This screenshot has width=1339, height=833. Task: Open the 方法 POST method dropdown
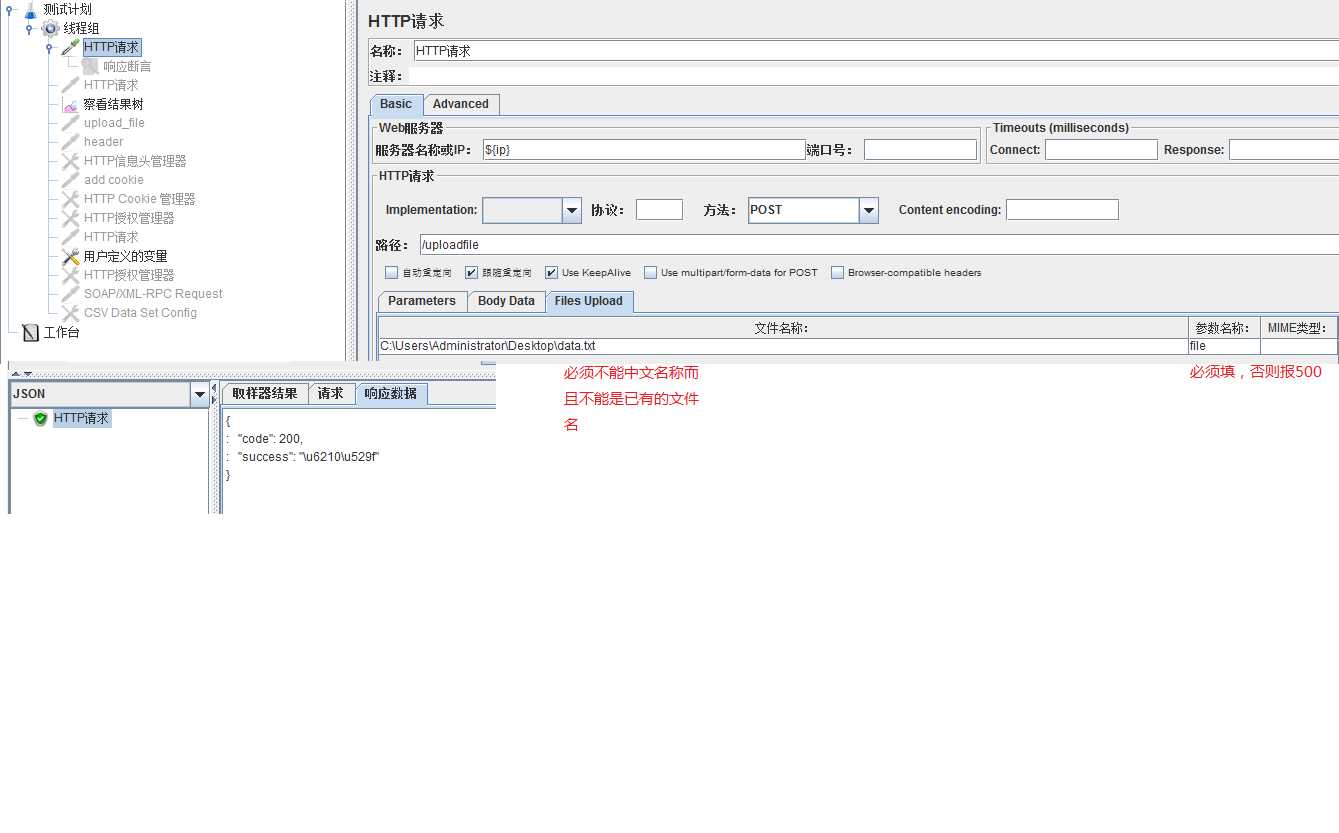pos(868,210)
